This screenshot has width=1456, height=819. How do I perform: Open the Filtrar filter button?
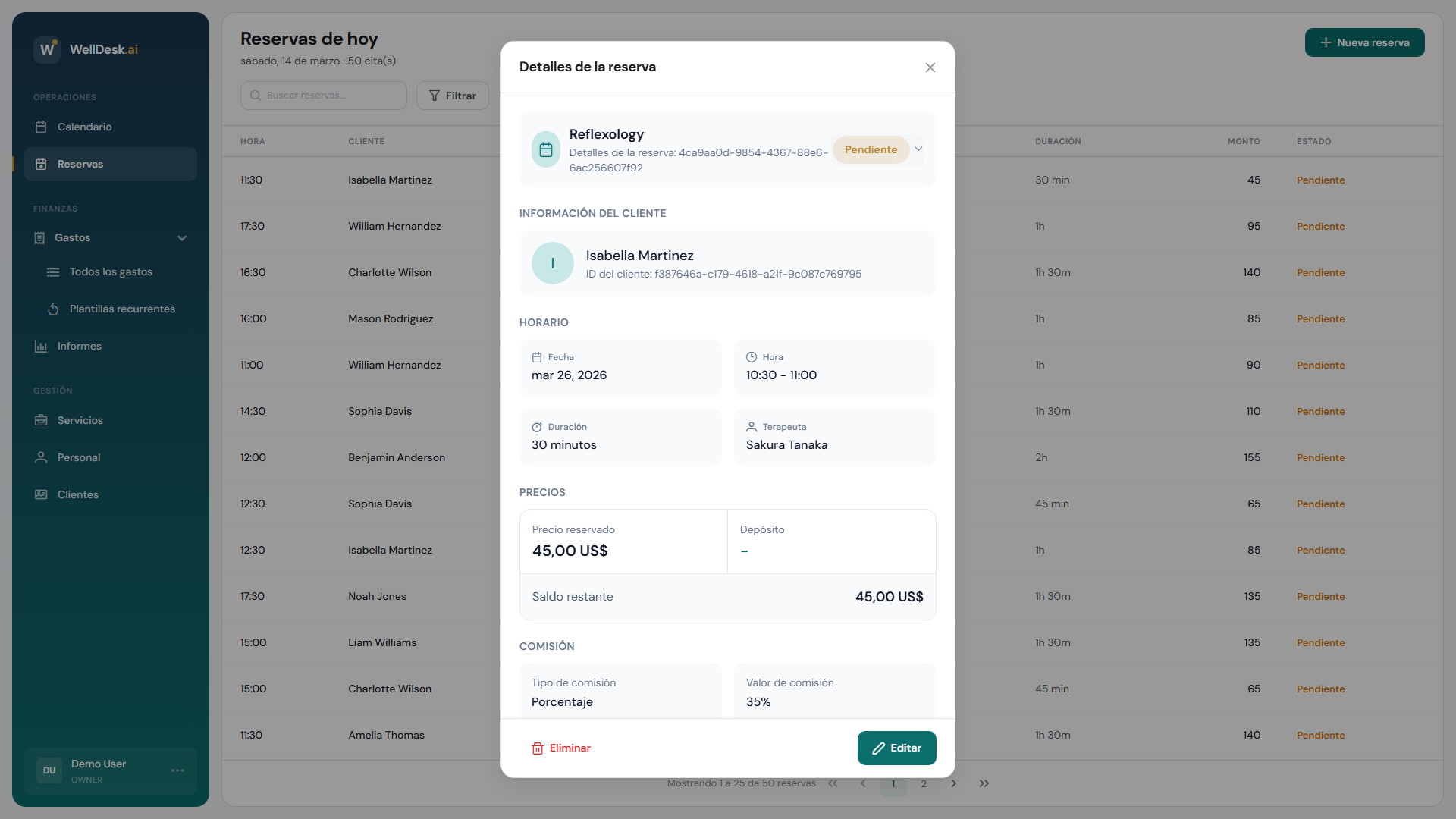[x=453, y=96]
